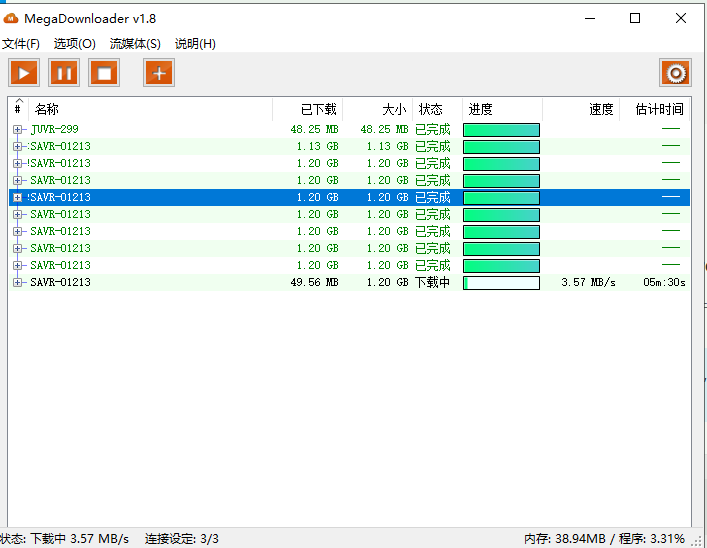Click the progress bar of the 1.13 GB row
Viewport: 707px width, 548px height.
501,147
